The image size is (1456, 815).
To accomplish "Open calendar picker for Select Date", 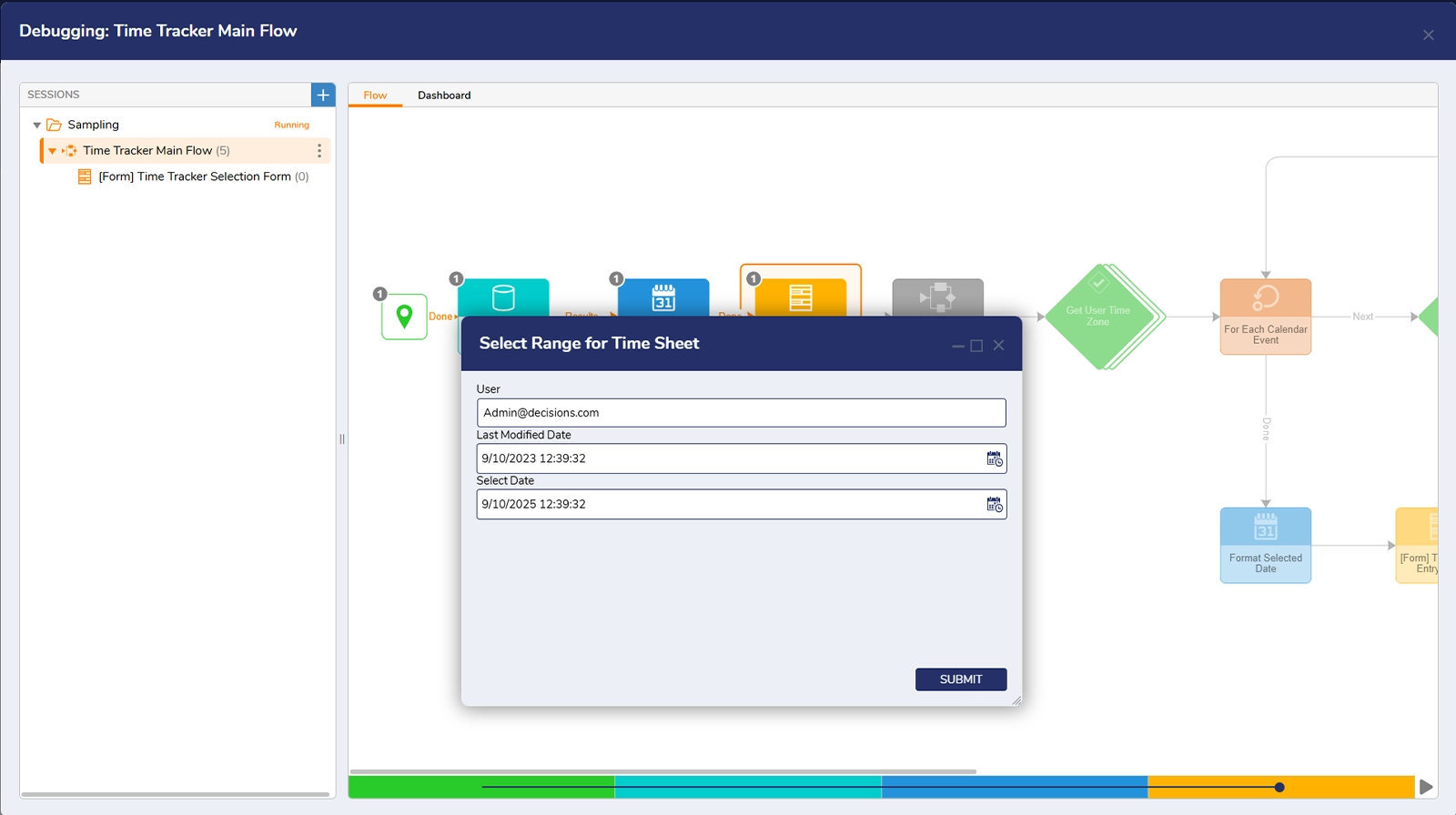I will [995, 505].
